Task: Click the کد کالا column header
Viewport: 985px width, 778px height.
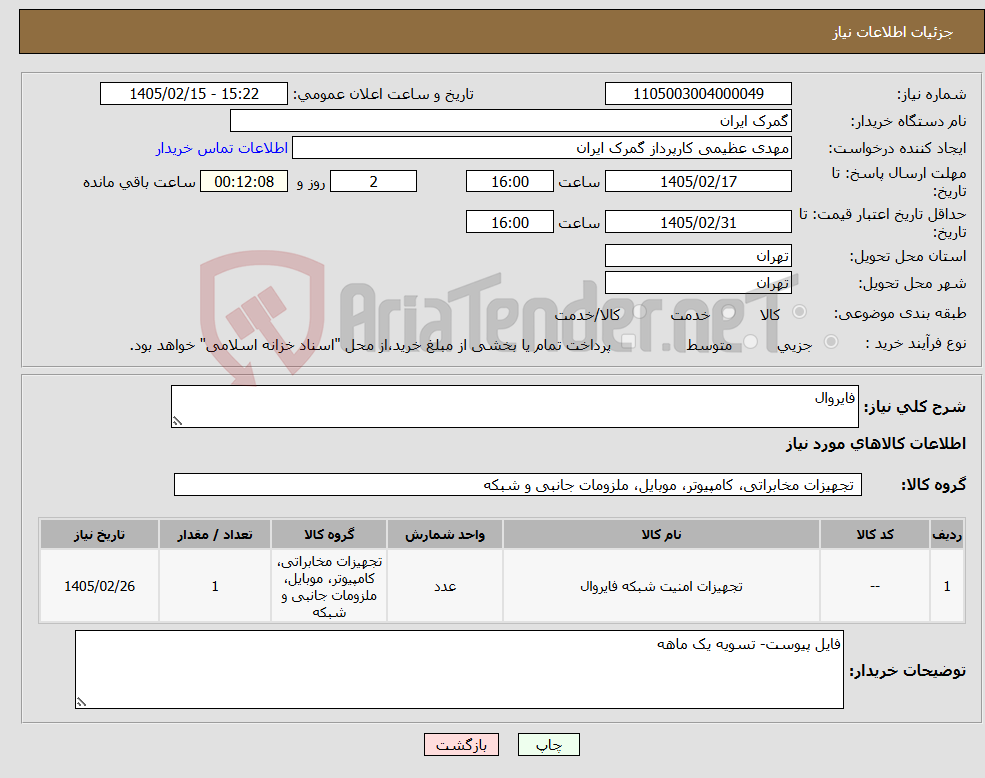Action: point(874,534)
